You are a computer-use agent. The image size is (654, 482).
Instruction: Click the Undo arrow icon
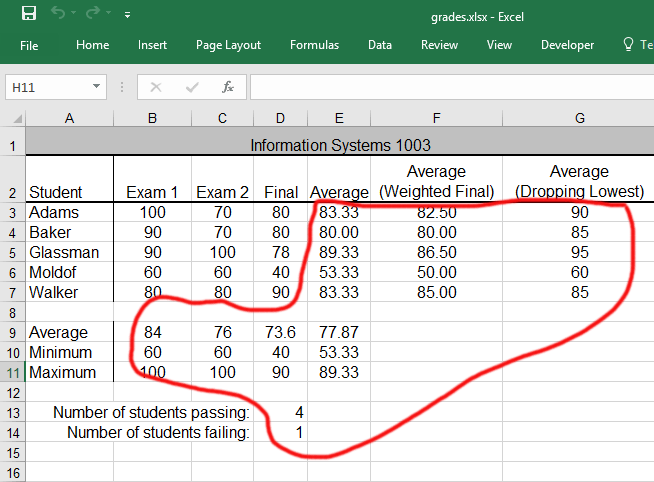tap(59, 14)
